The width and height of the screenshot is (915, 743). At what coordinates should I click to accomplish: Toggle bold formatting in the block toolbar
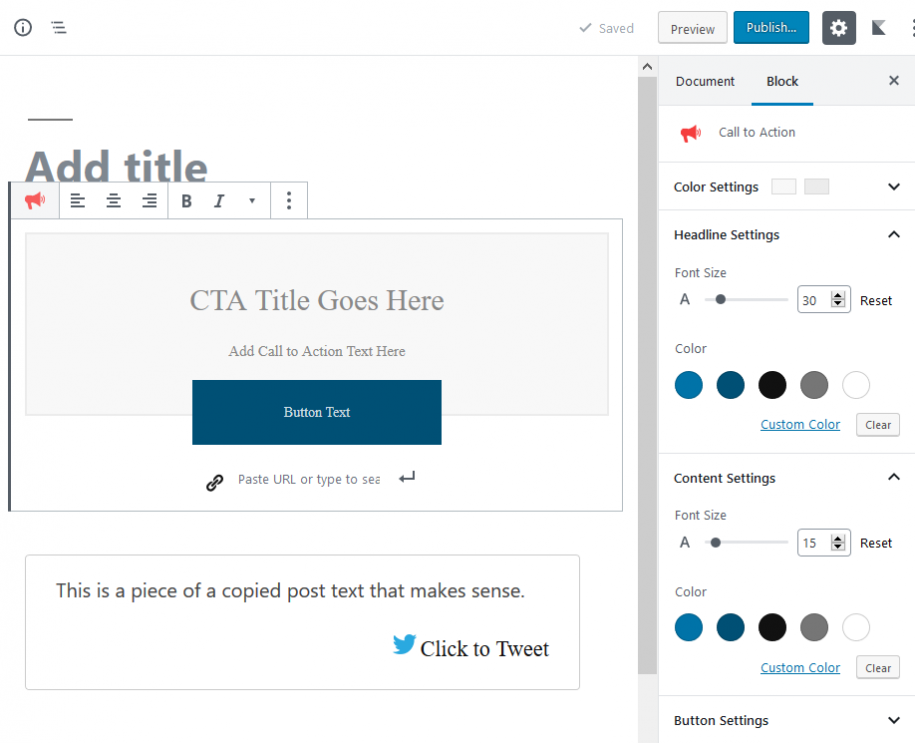pos(186,200)
